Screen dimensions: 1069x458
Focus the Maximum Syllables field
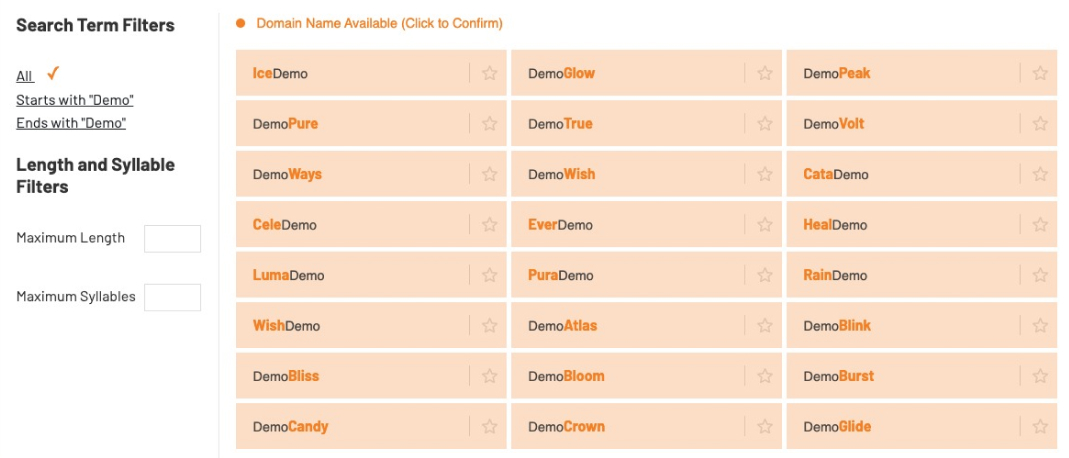(x=172, y=297)
